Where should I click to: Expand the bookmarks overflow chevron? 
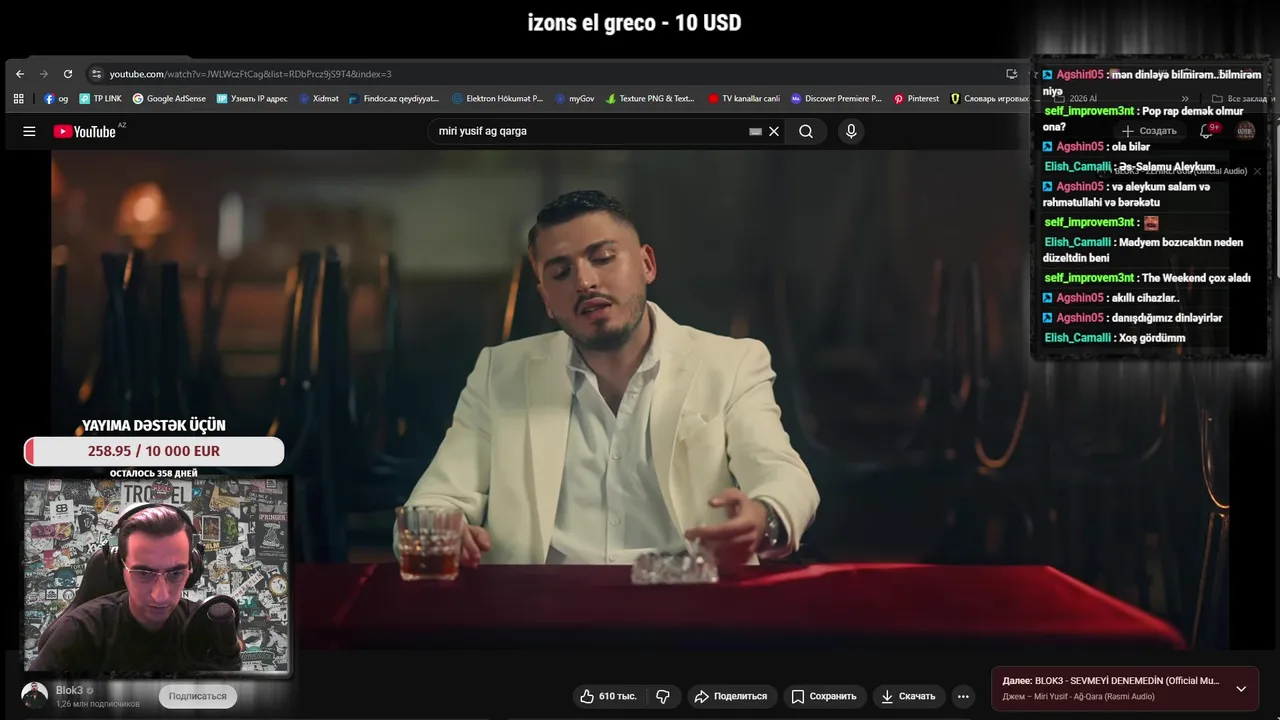1185,99
